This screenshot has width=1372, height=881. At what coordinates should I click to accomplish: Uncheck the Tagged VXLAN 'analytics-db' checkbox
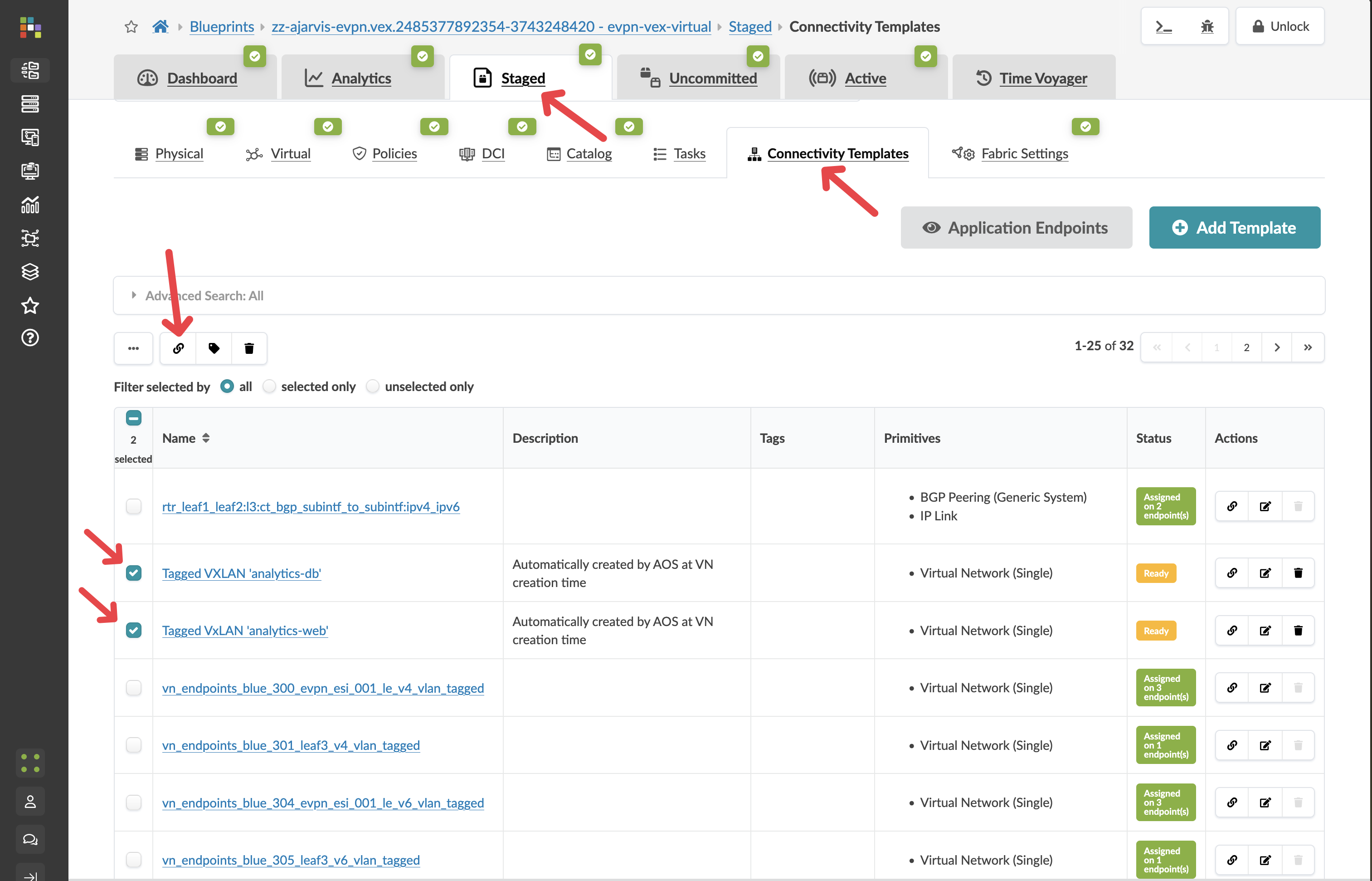[134, 573]
